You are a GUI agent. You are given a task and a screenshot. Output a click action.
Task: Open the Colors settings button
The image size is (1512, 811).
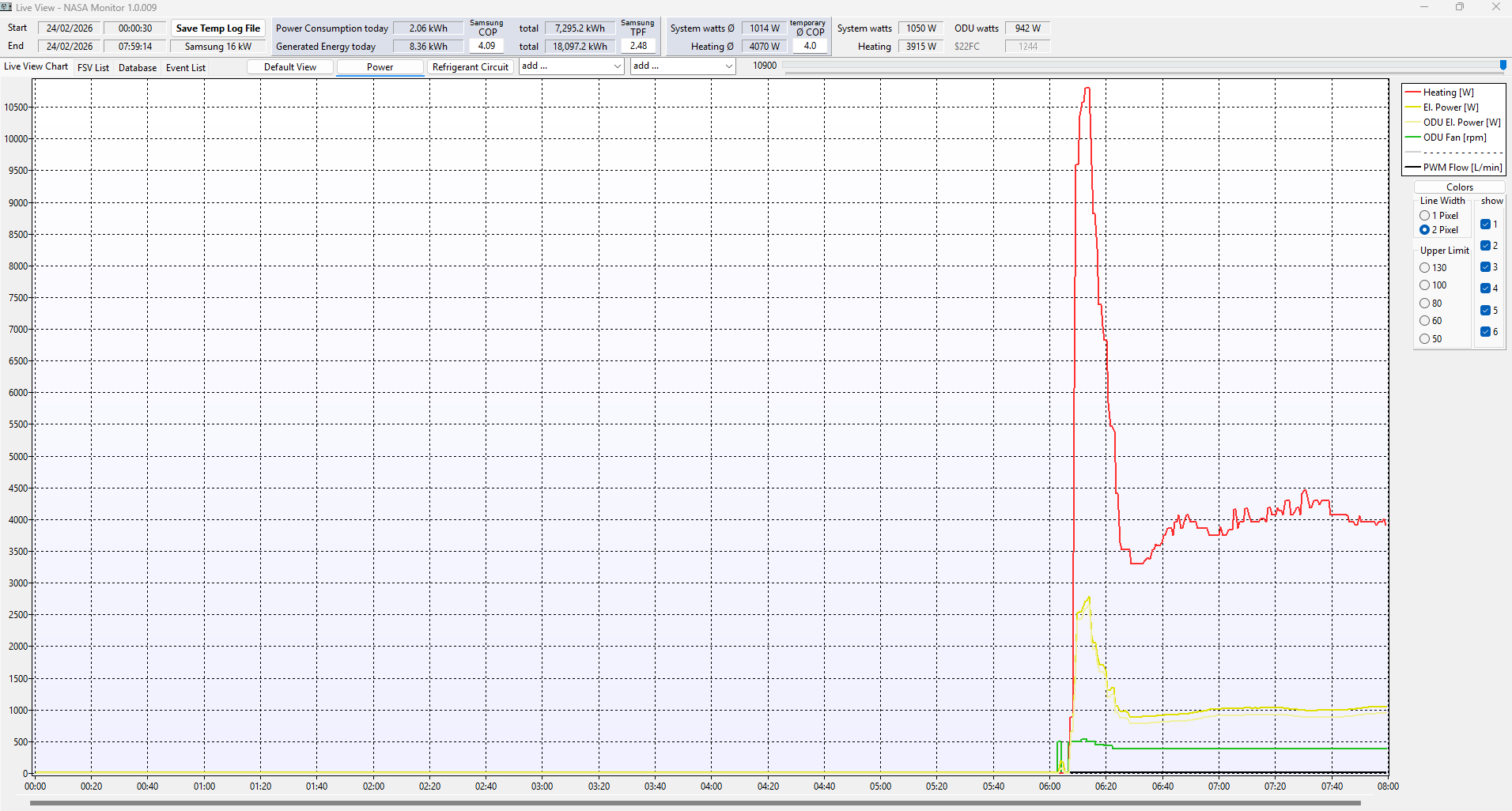[x=1459, y=187]
